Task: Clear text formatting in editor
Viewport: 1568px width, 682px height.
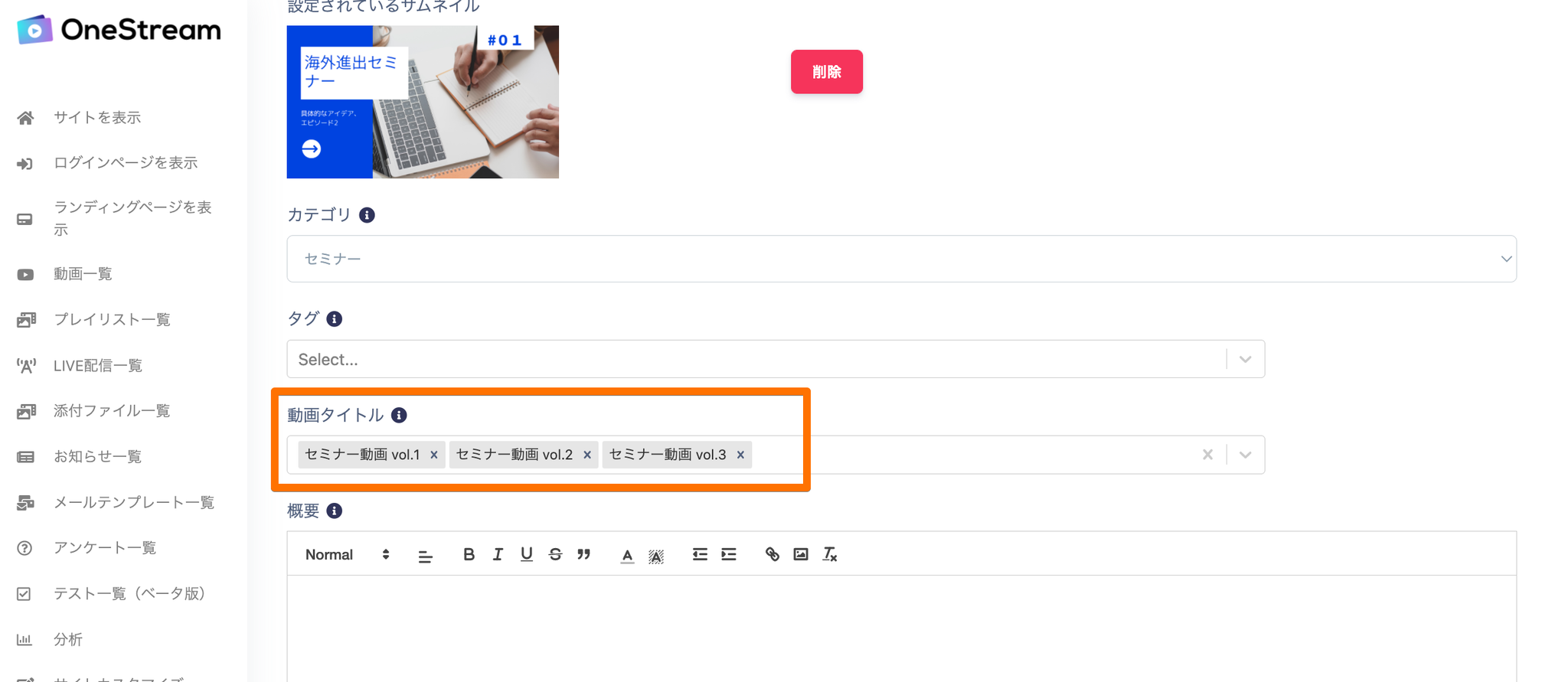Action: pos(830,554)
